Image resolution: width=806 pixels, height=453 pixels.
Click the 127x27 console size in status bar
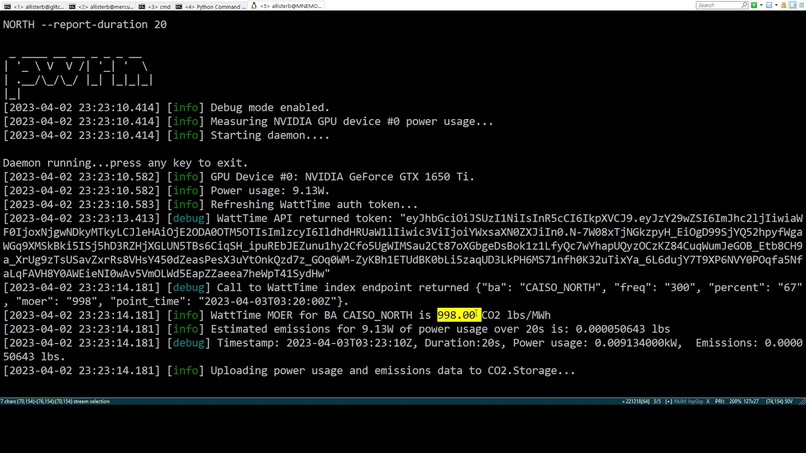[750, 402]
